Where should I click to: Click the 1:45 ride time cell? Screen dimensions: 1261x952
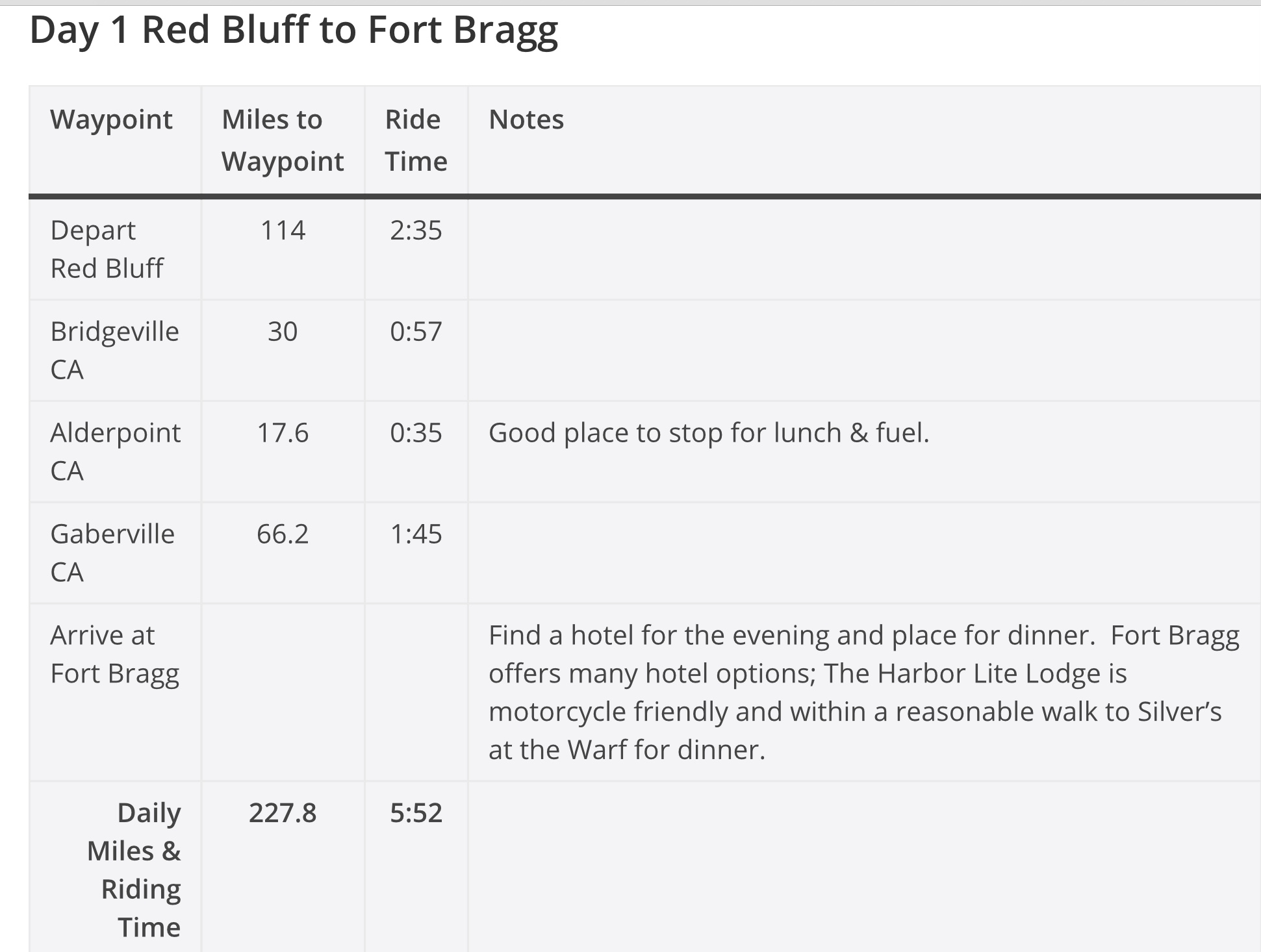pyautogui.click(x=416, y=534)
